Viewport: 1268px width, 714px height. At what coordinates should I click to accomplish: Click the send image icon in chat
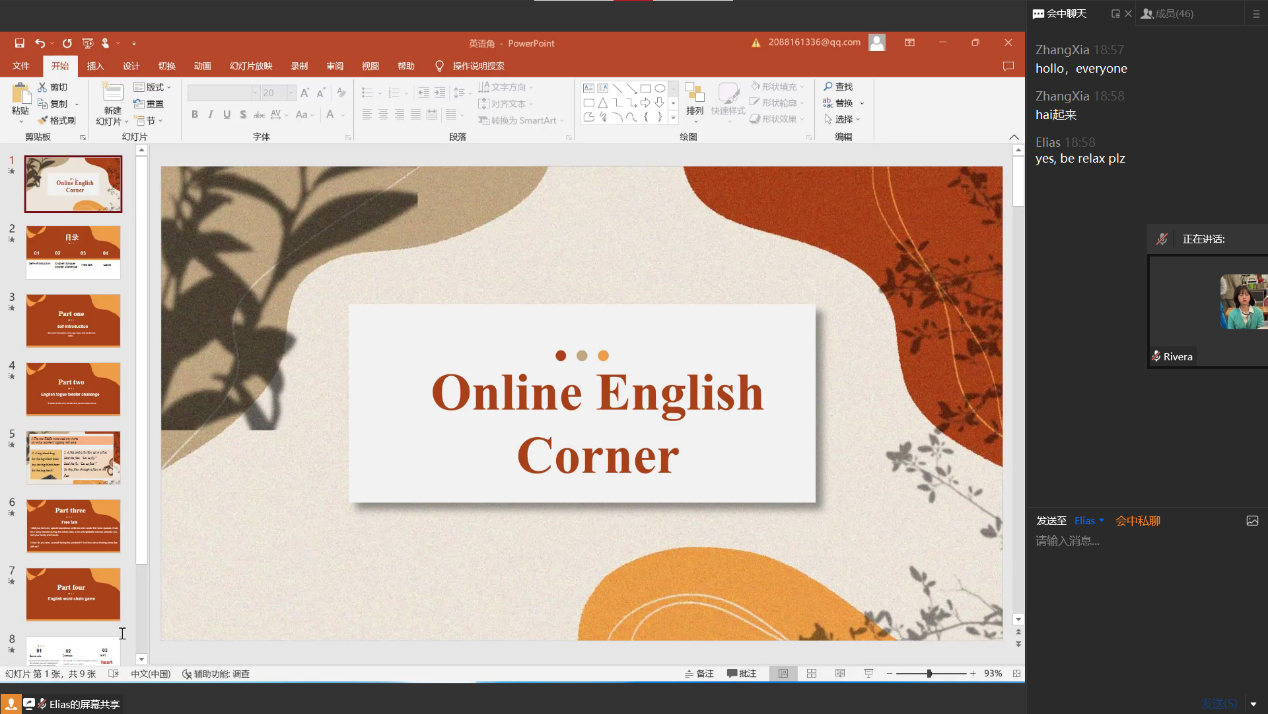(1252, 521)
